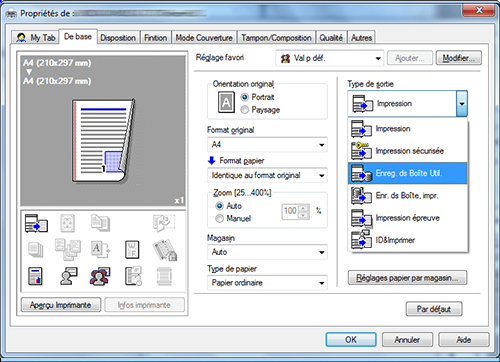Screen dimensions: 500x362
Task: Click the greyed overlapping documents icon
Action: click(x=100, y=223)
